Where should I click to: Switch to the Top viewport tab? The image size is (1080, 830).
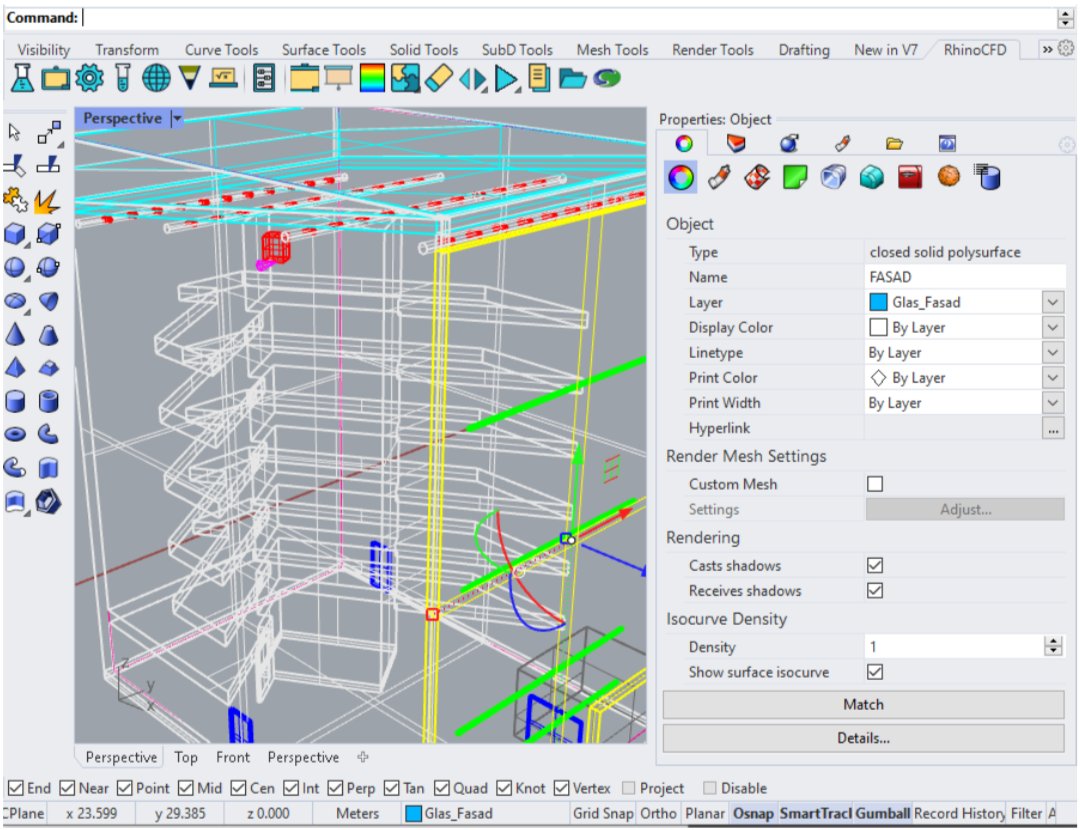pos(186,757)
